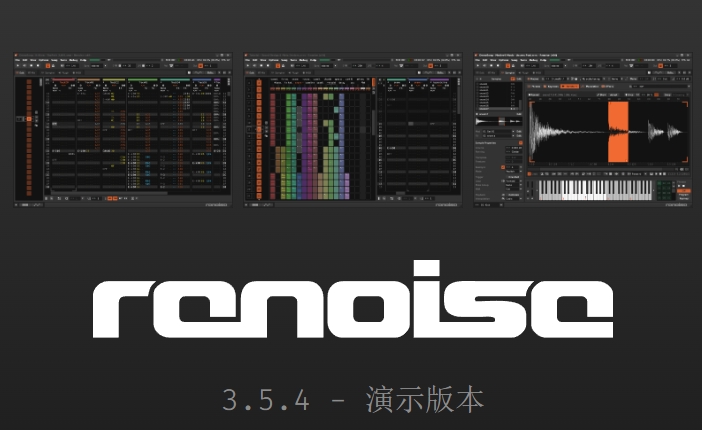Click the colorful pattern matrix screenshot thumbnail
Image resolution: width=702 pixels, height=430 pixels.
coord(353,130)
